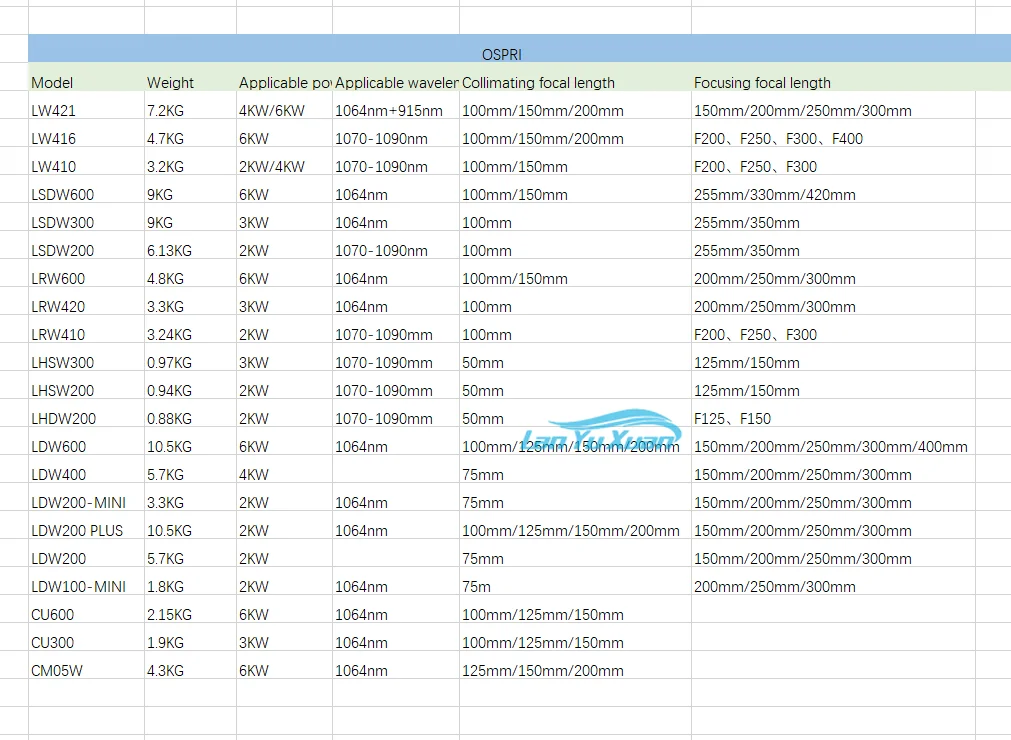Select the LW416 model cell
The height and width of the screenshot is (740, 1011).
click(86, 132)
